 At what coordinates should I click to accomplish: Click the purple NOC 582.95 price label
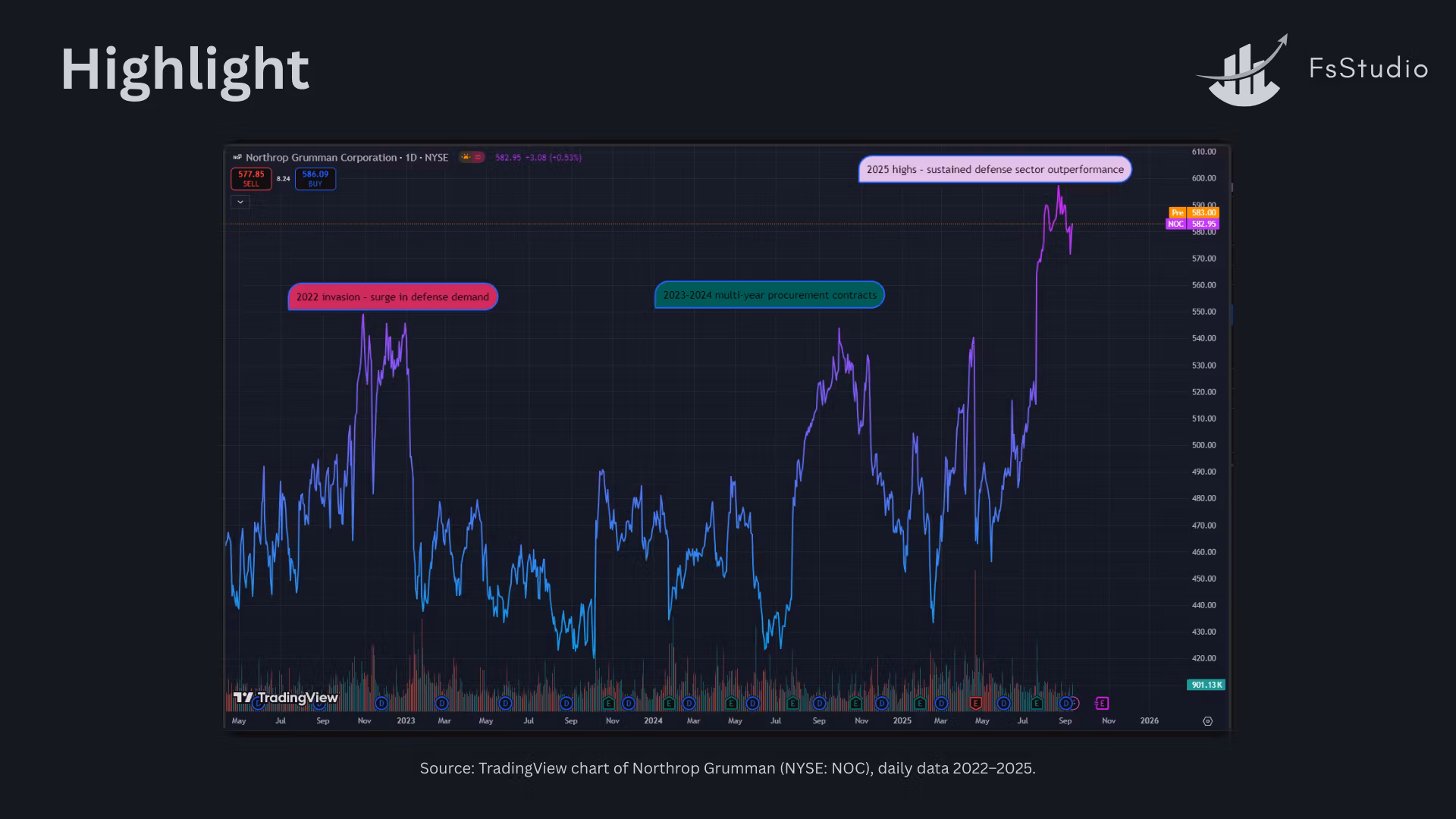coord(1192,224)
